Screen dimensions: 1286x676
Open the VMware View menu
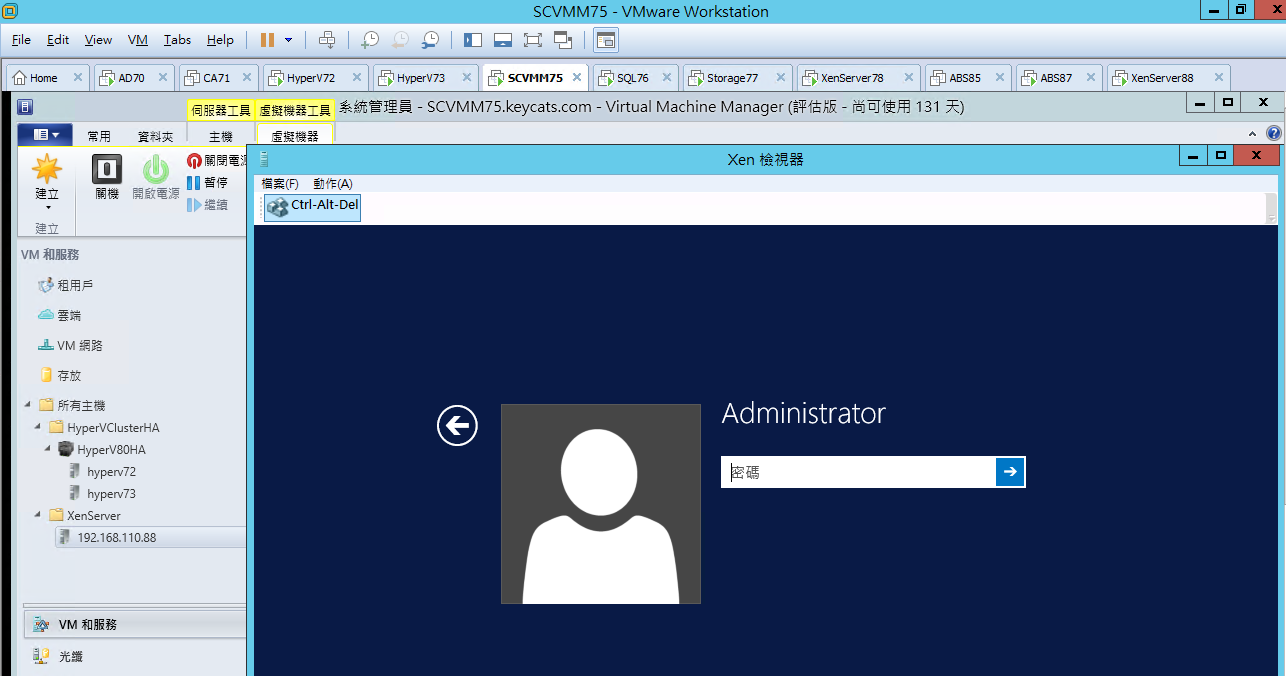(x=98, y=40)
